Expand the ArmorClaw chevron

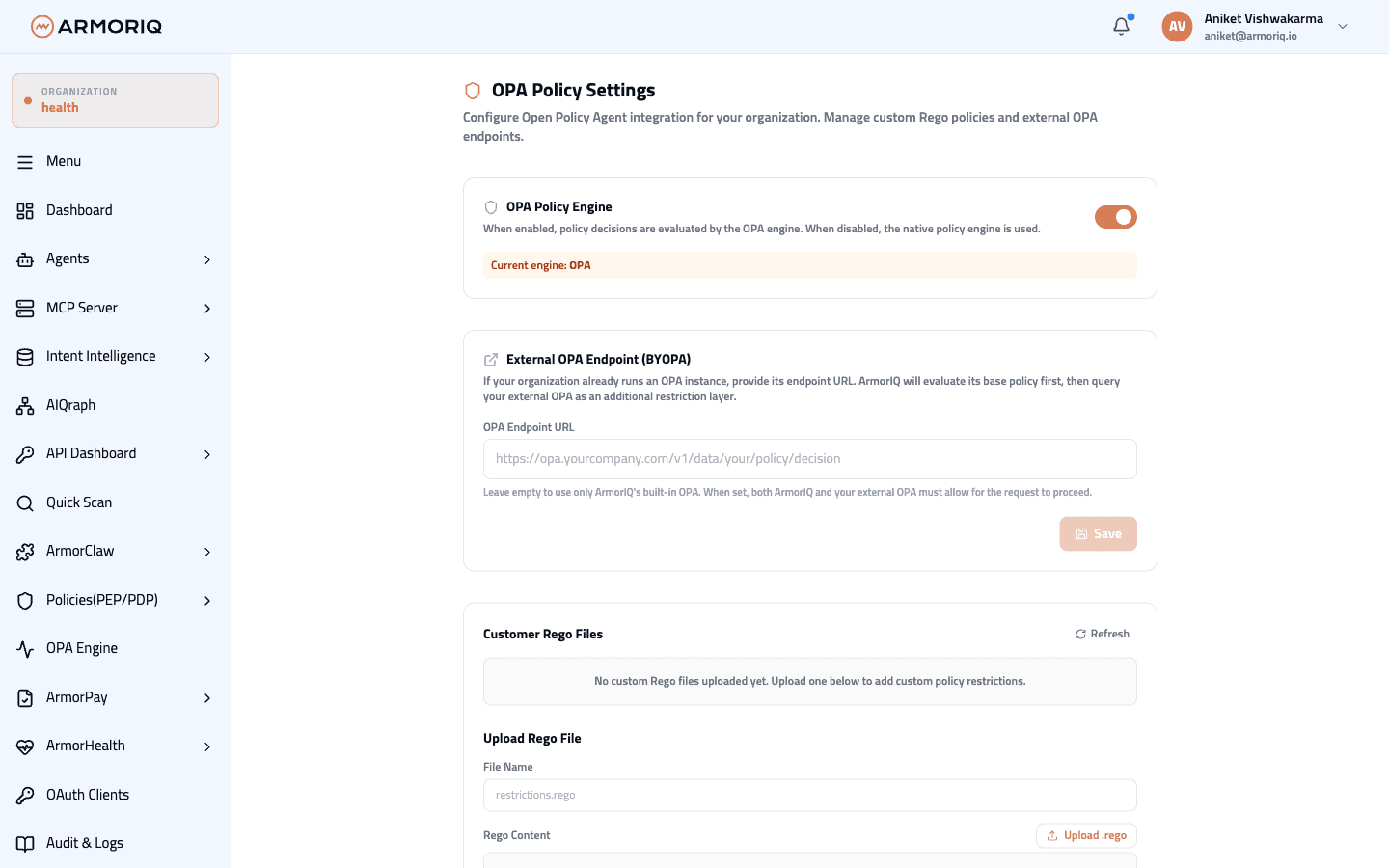(207, 552)
